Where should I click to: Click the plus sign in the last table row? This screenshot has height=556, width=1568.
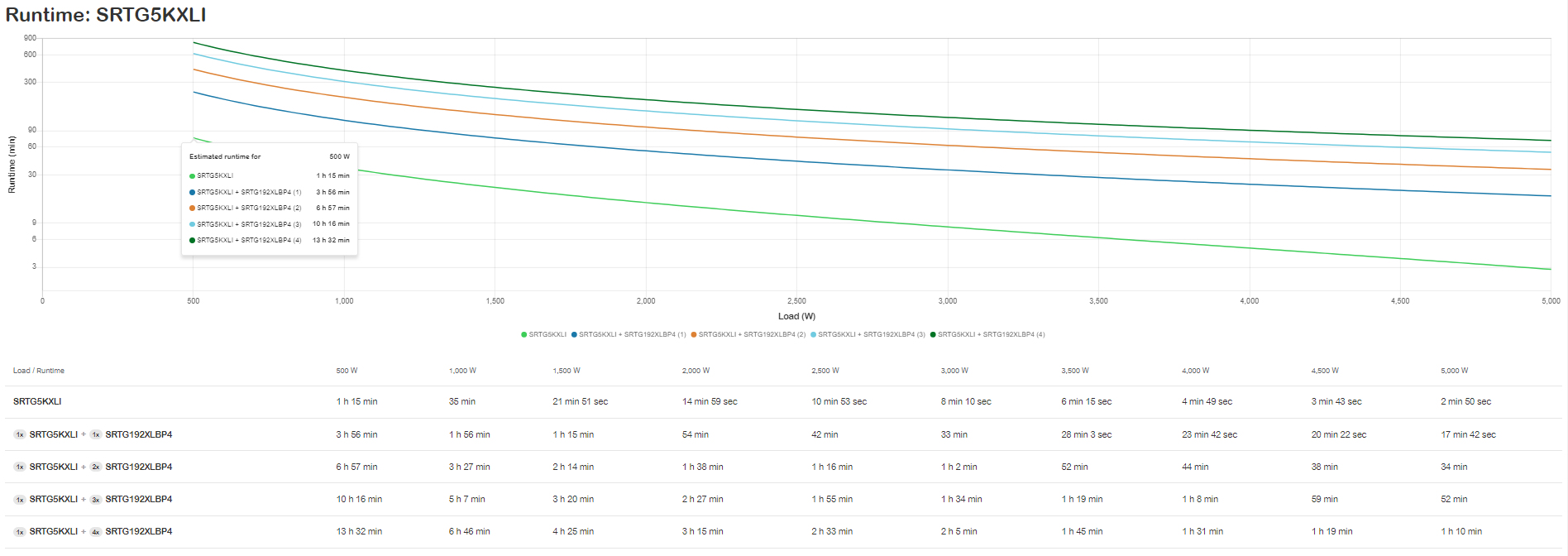[84, 532]
